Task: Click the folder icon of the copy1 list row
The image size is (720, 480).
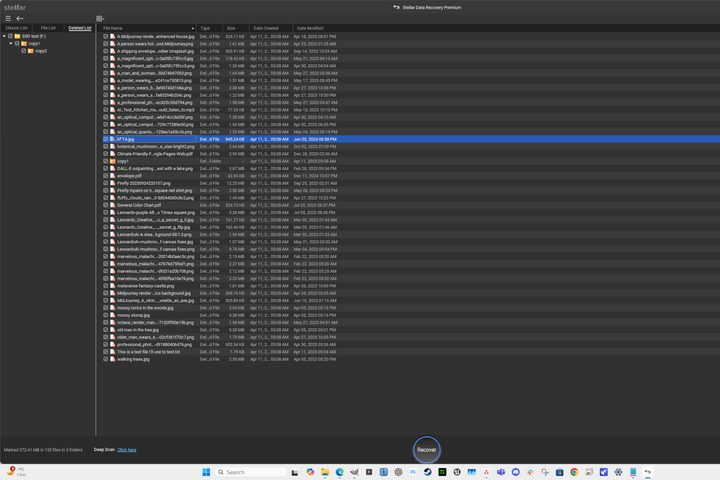Action: pos(112,161)
